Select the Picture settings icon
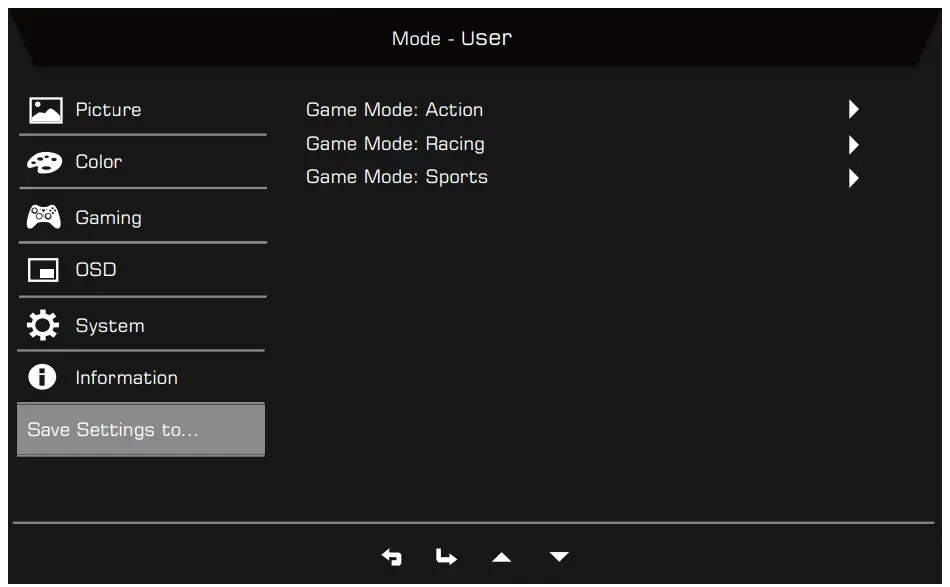Image resolution: width=950 pixels, height=587 pixels. 43,109
